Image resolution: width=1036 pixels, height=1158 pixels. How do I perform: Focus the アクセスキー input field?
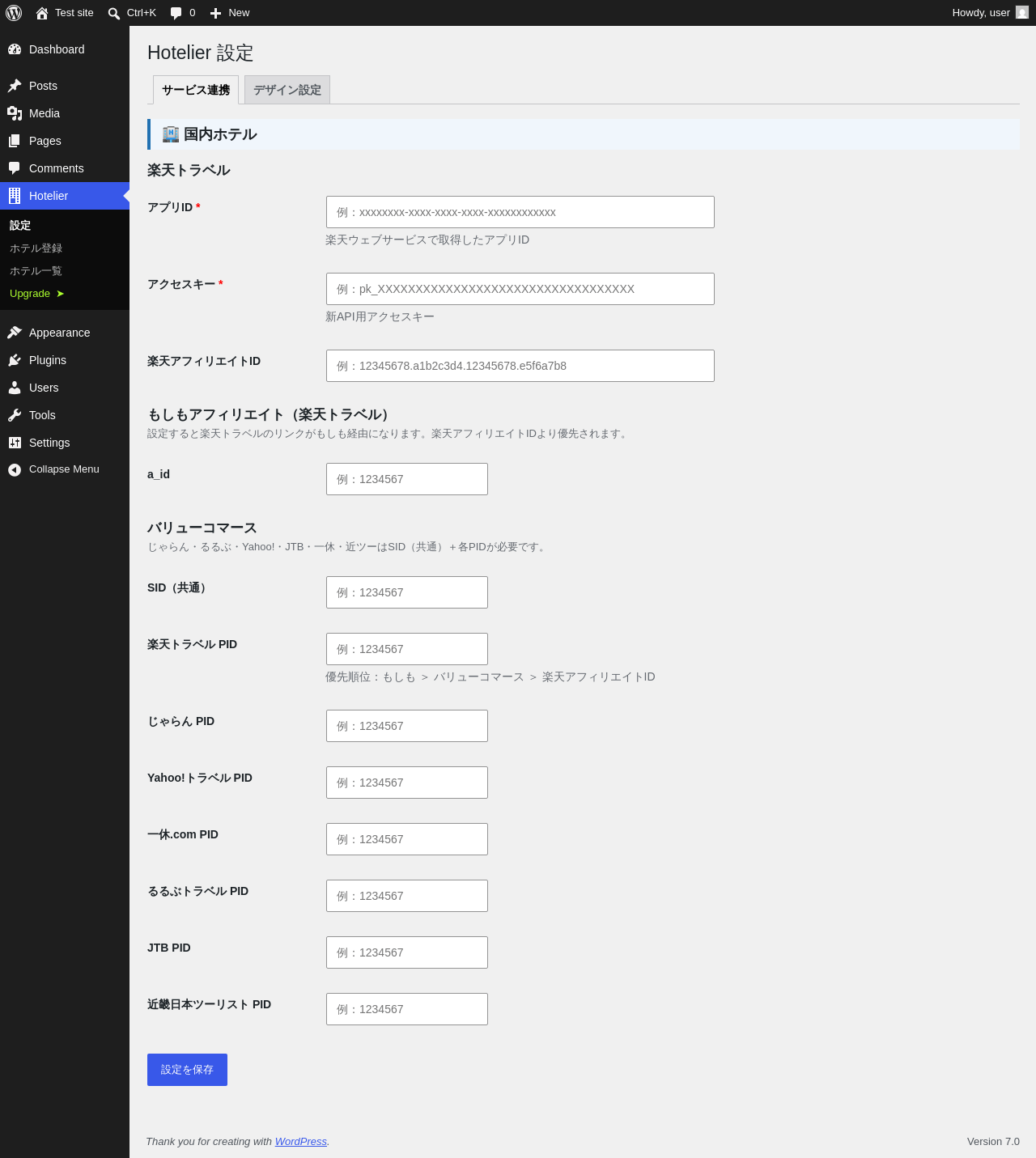click(x=520, y=289)
